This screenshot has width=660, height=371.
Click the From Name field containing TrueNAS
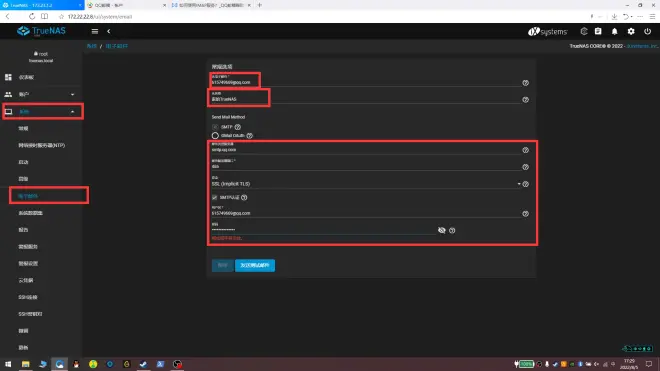point(366,99)
